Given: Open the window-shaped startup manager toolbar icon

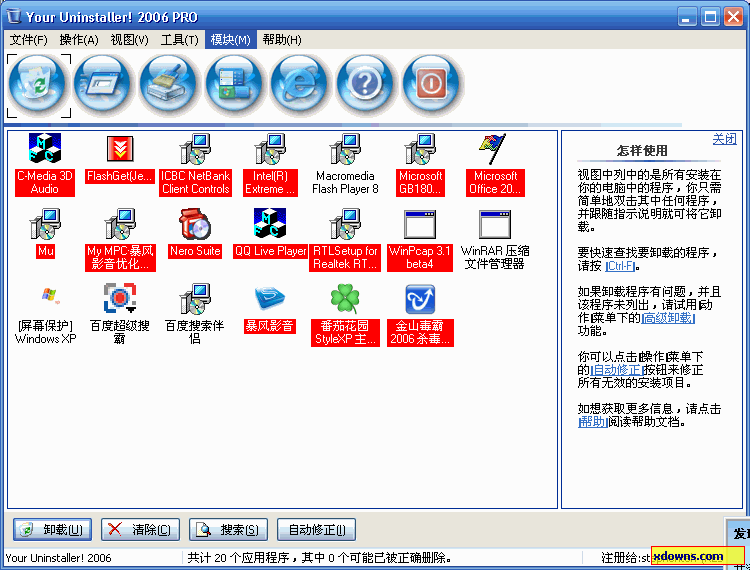Looking at the screenshot, I should (x=102, y=86).
